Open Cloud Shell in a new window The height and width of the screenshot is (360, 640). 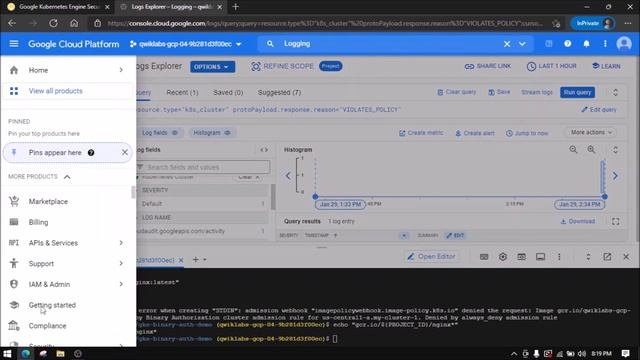click(x=607, y=257)
